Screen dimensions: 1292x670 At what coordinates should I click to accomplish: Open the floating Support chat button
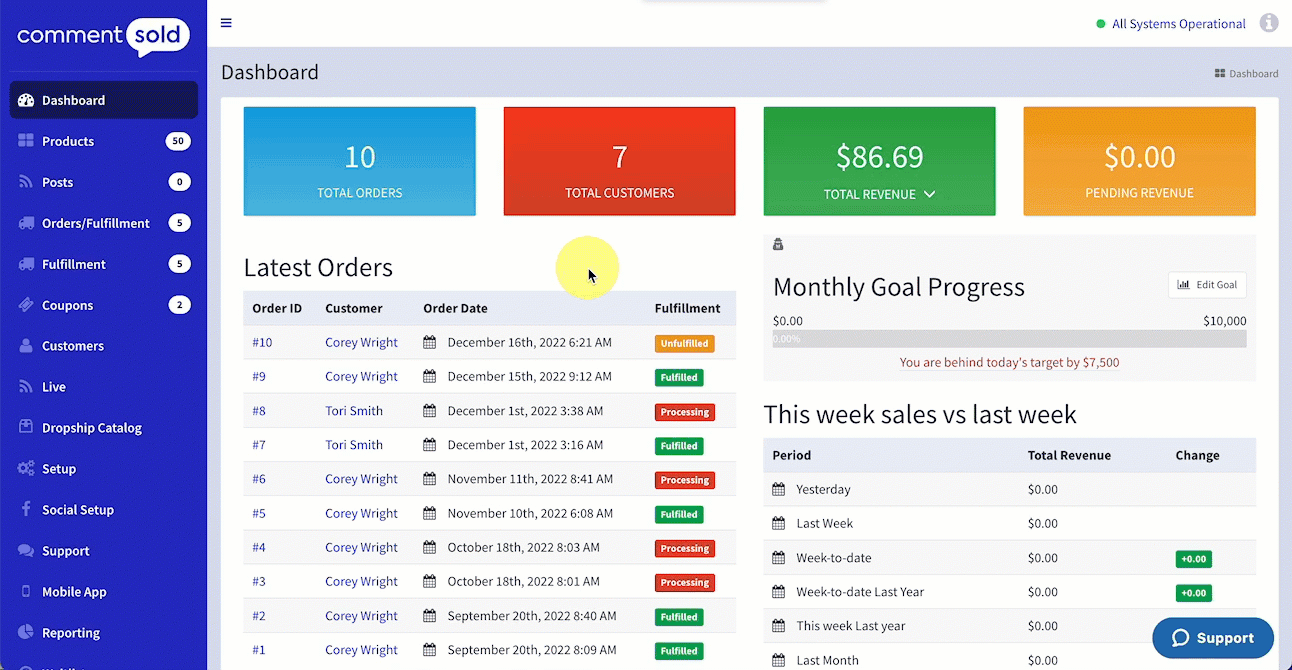1213,638
